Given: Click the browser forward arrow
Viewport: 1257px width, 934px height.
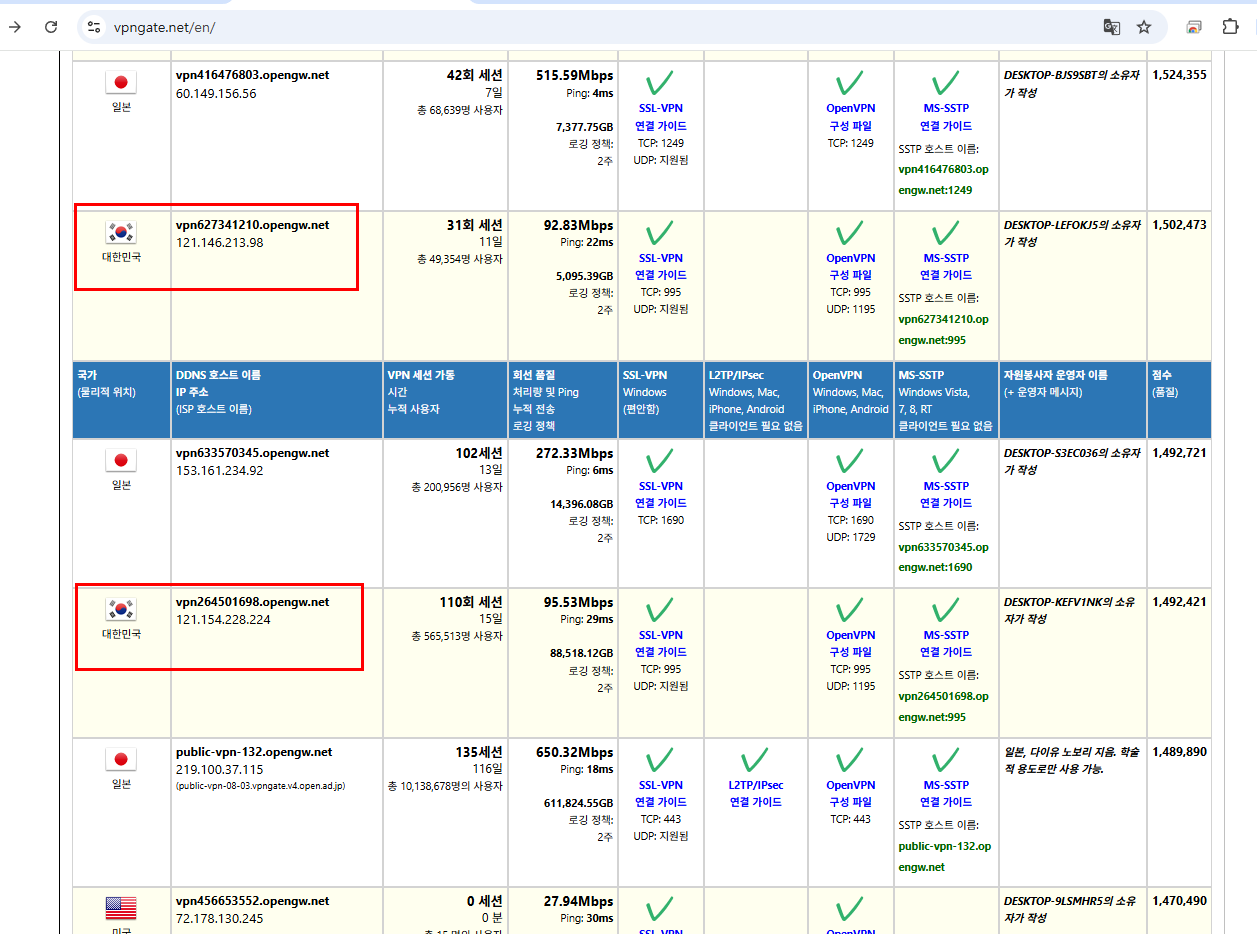Looking at the screenshot, I should [x=15, y=27].
